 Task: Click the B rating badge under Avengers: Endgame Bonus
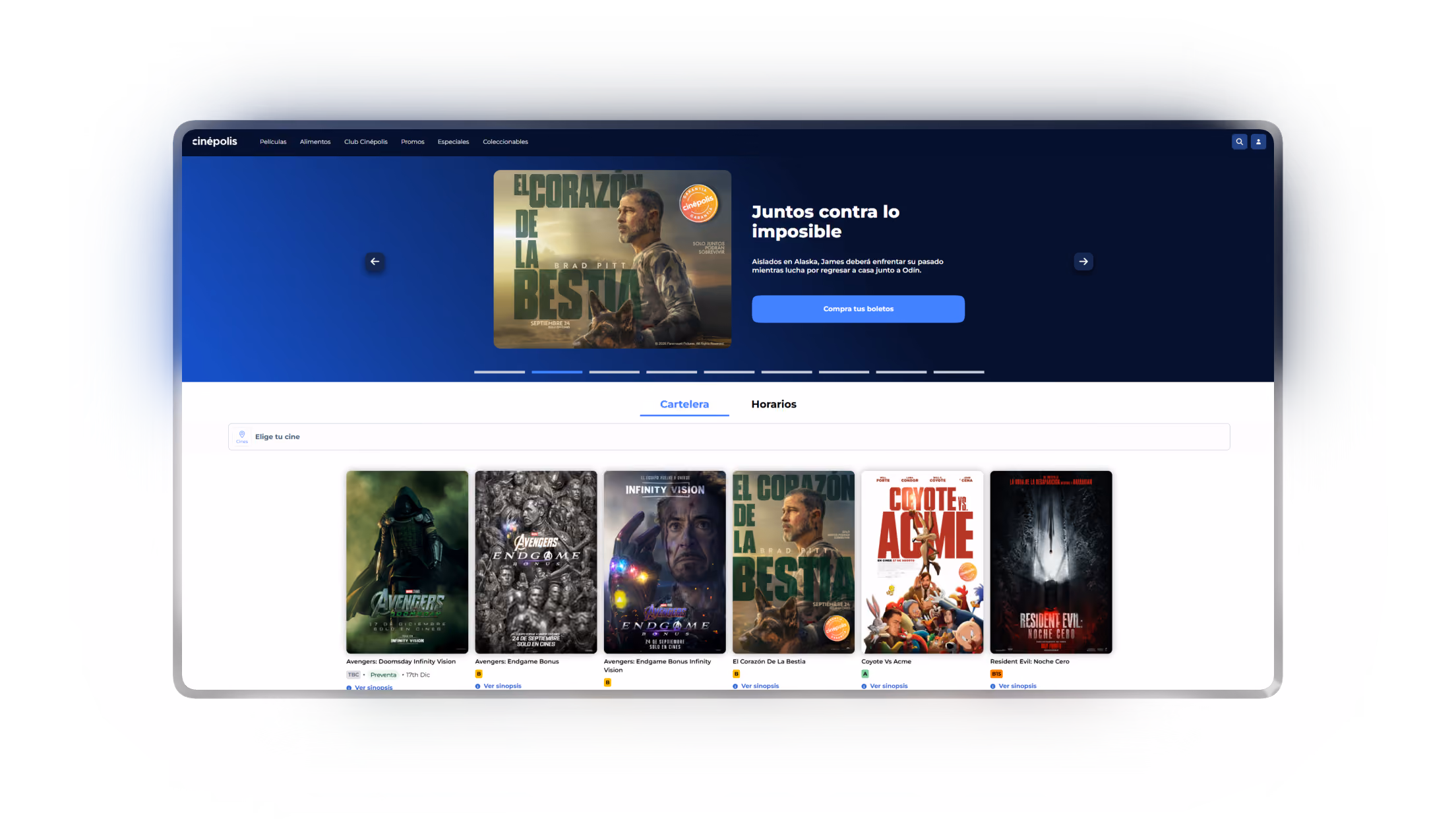tap(479, 674)
